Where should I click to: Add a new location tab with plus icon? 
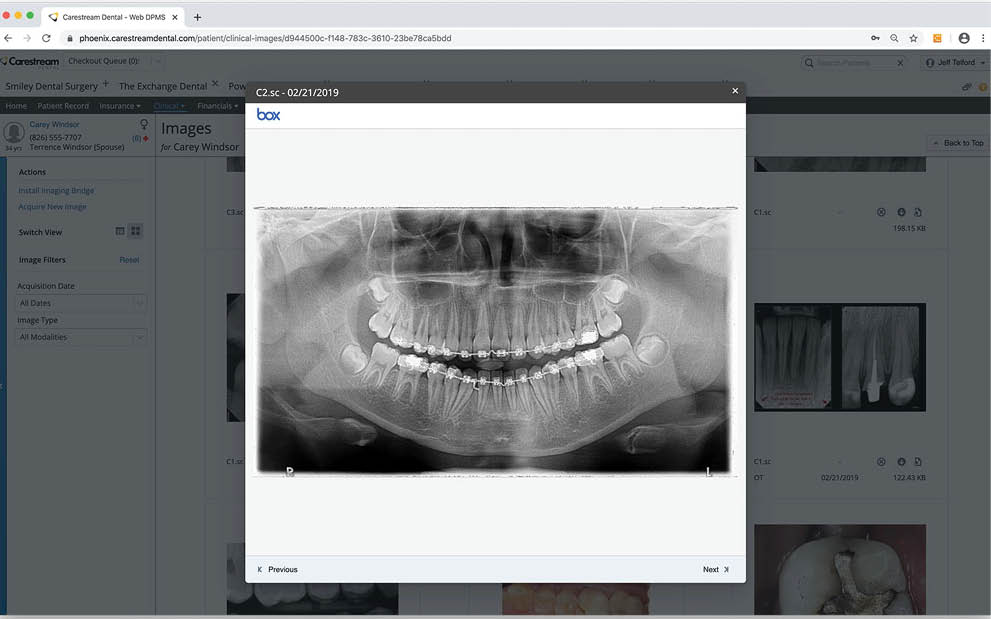tap(106, 85)
